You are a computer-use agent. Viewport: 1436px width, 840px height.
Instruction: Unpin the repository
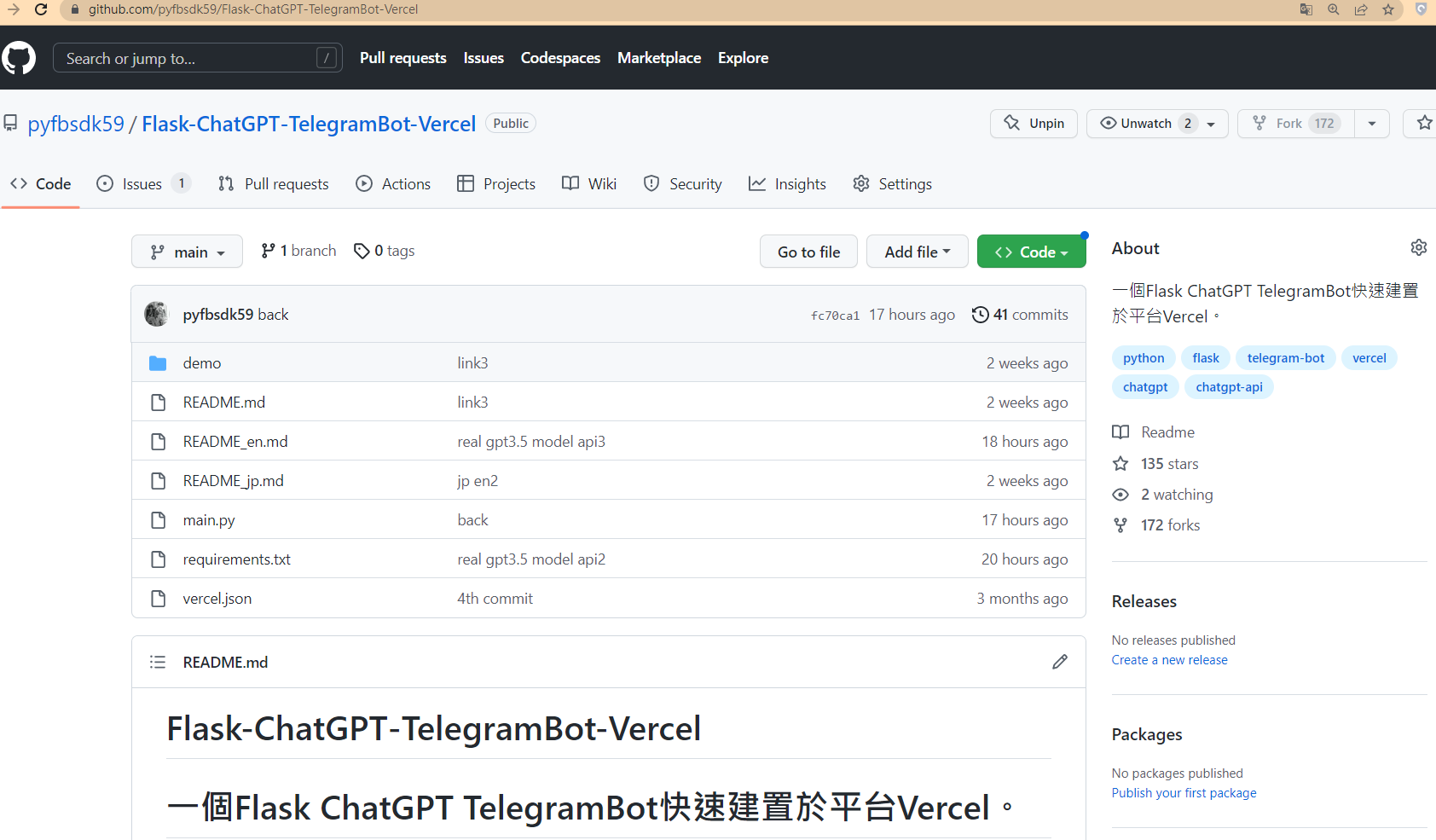[x=1034, y=123]
